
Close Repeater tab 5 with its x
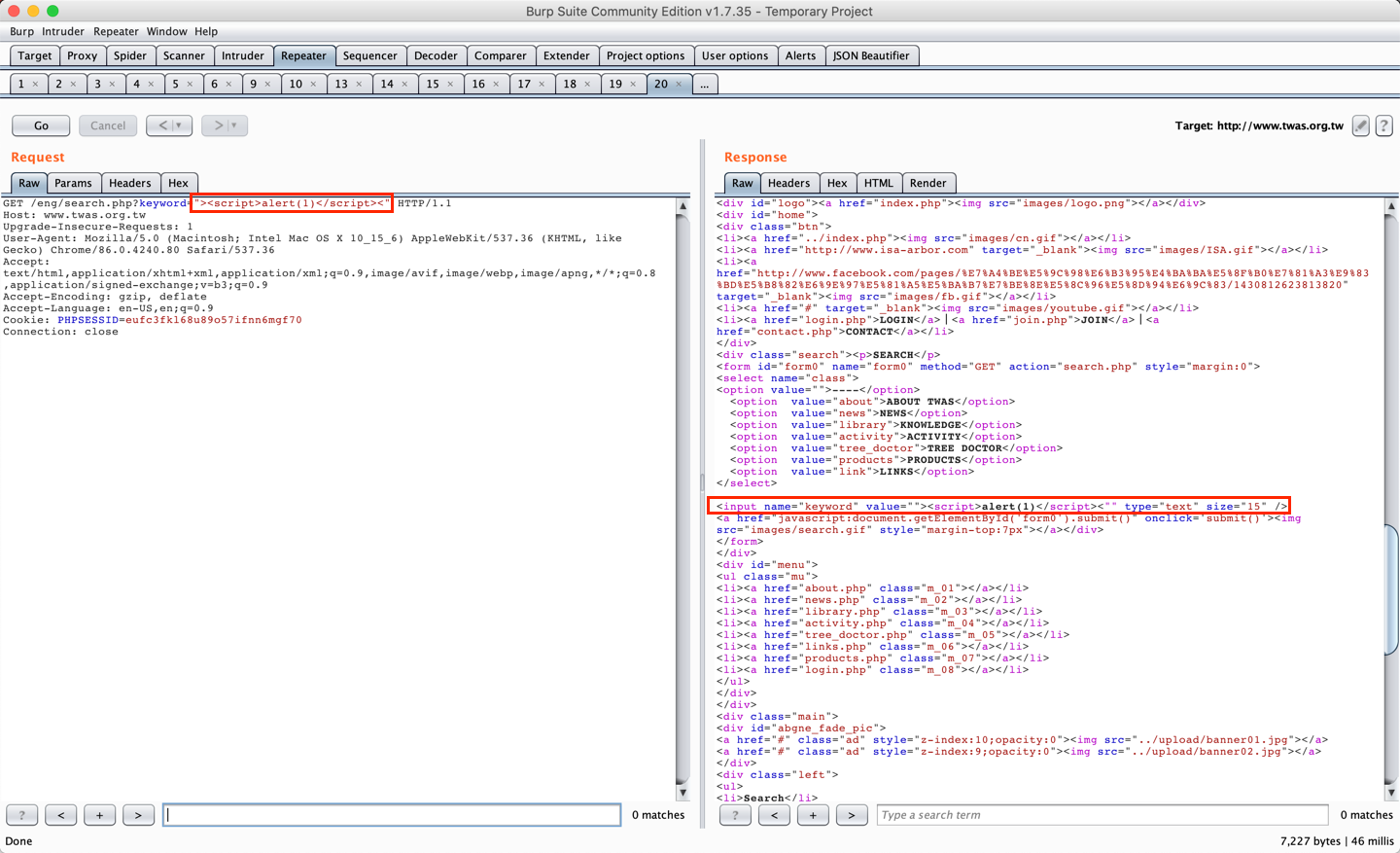click(x=190, y=85)
